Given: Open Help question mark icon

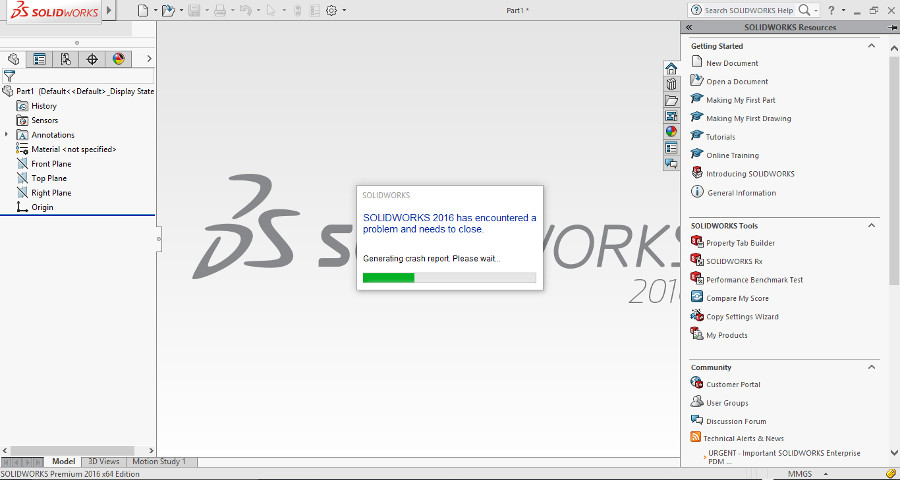Looking at the screenshot, I should tap(831, 10).
